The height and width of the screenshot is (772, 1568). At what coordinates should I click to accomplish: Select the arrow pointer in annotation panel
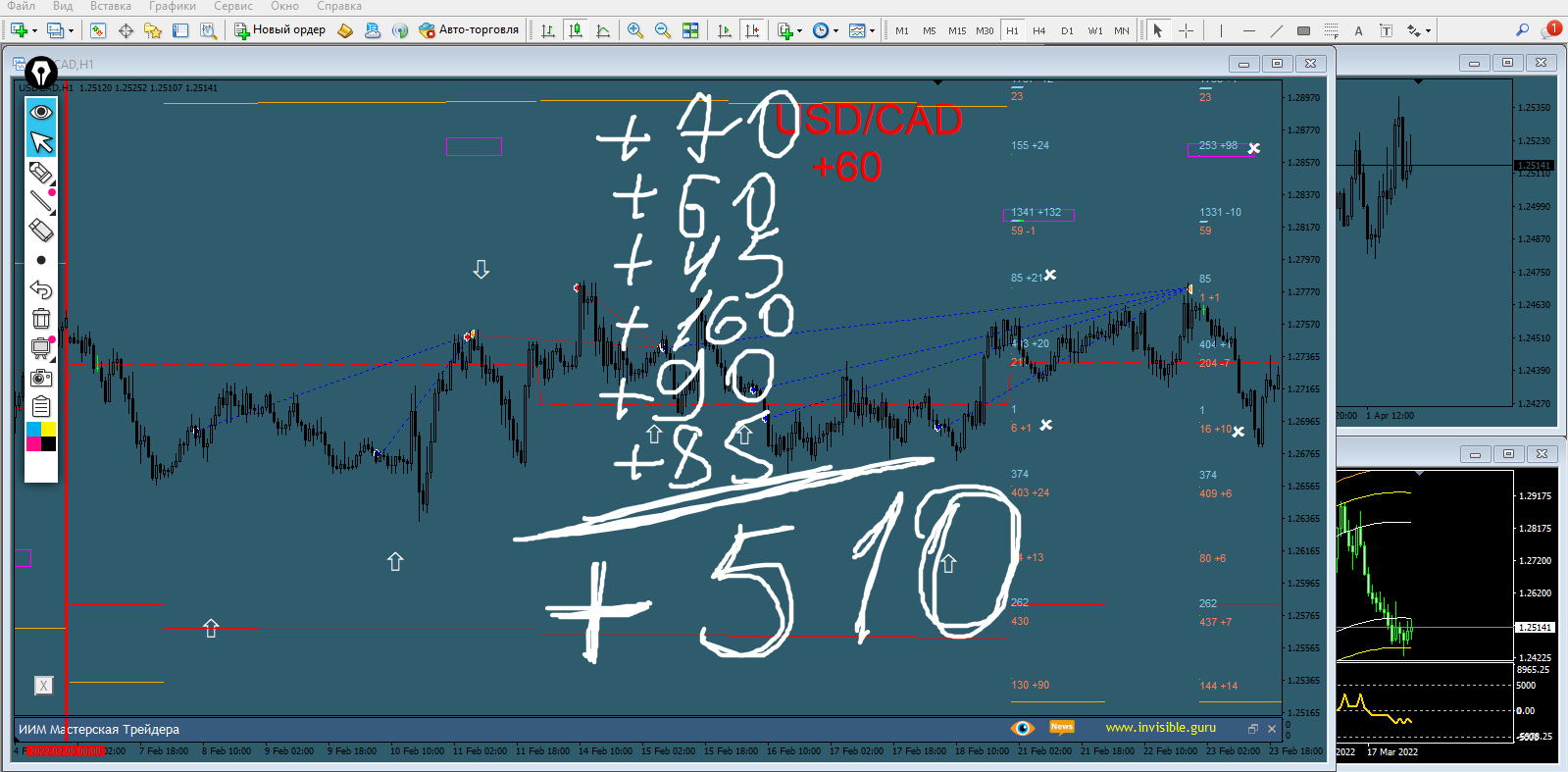pos(41,142)
